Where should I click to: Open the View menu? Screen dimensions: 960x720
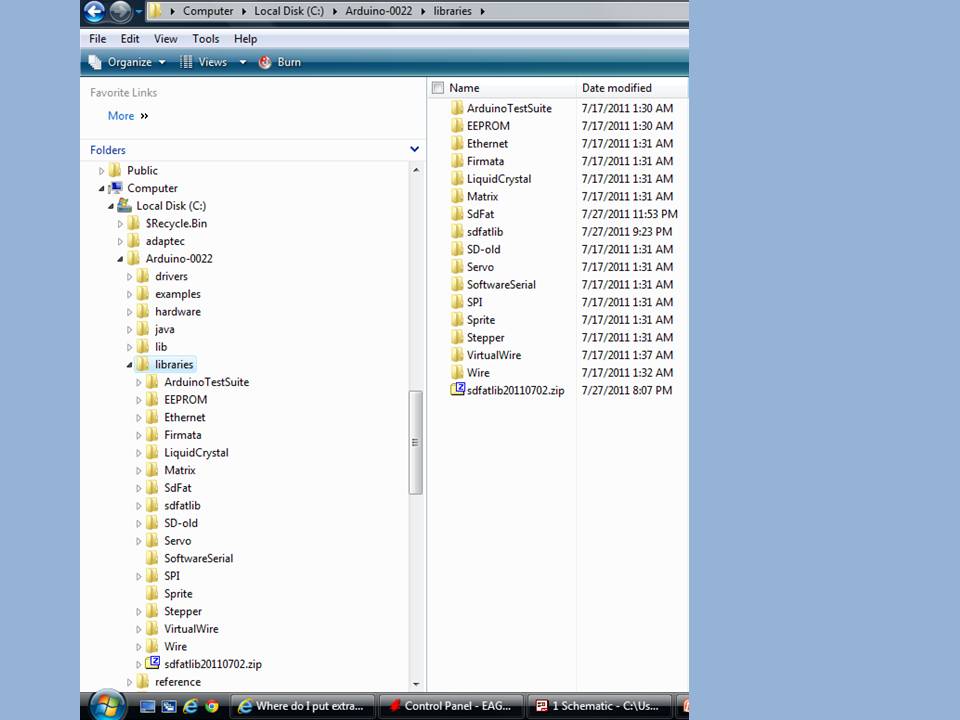(x=165, y=38)
